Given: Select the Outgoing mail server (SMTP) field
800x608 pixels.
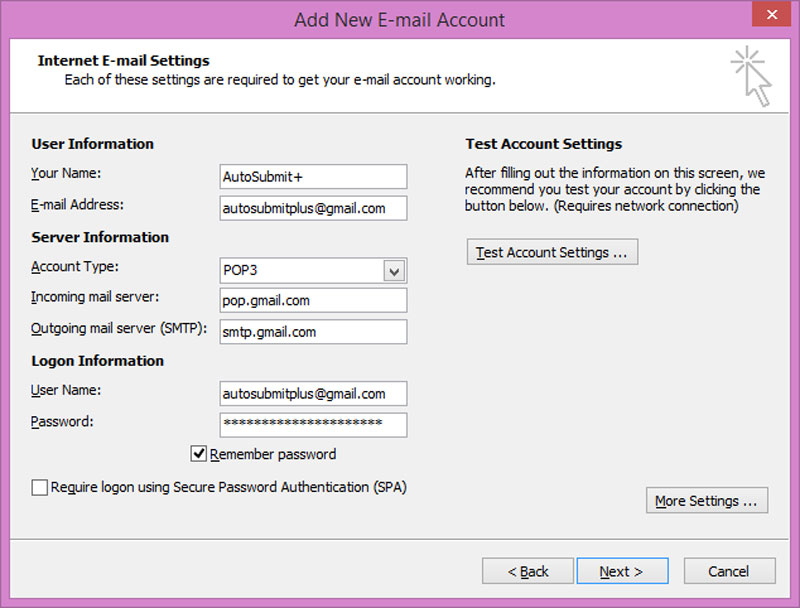Looking at the screenshot, I should [313, 332].
